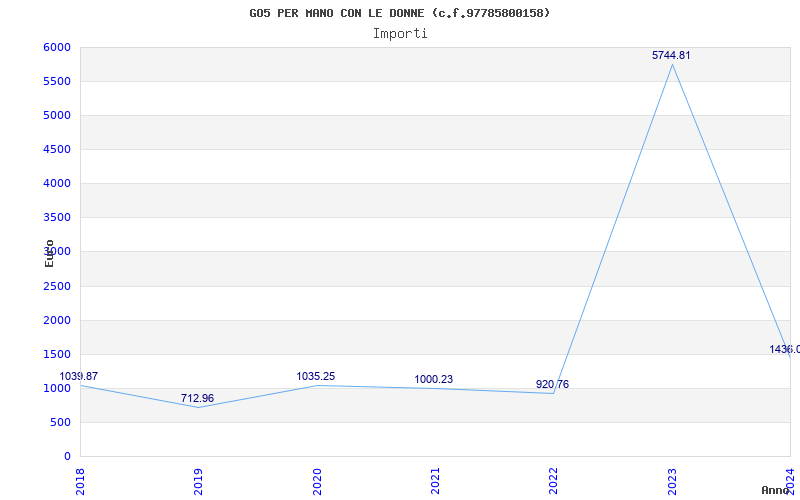Image resolution: width=800 pixels, height=500 pixels.
Task: Click the Euro axis title
Action: pyautogui.click(x=49, y=253)
